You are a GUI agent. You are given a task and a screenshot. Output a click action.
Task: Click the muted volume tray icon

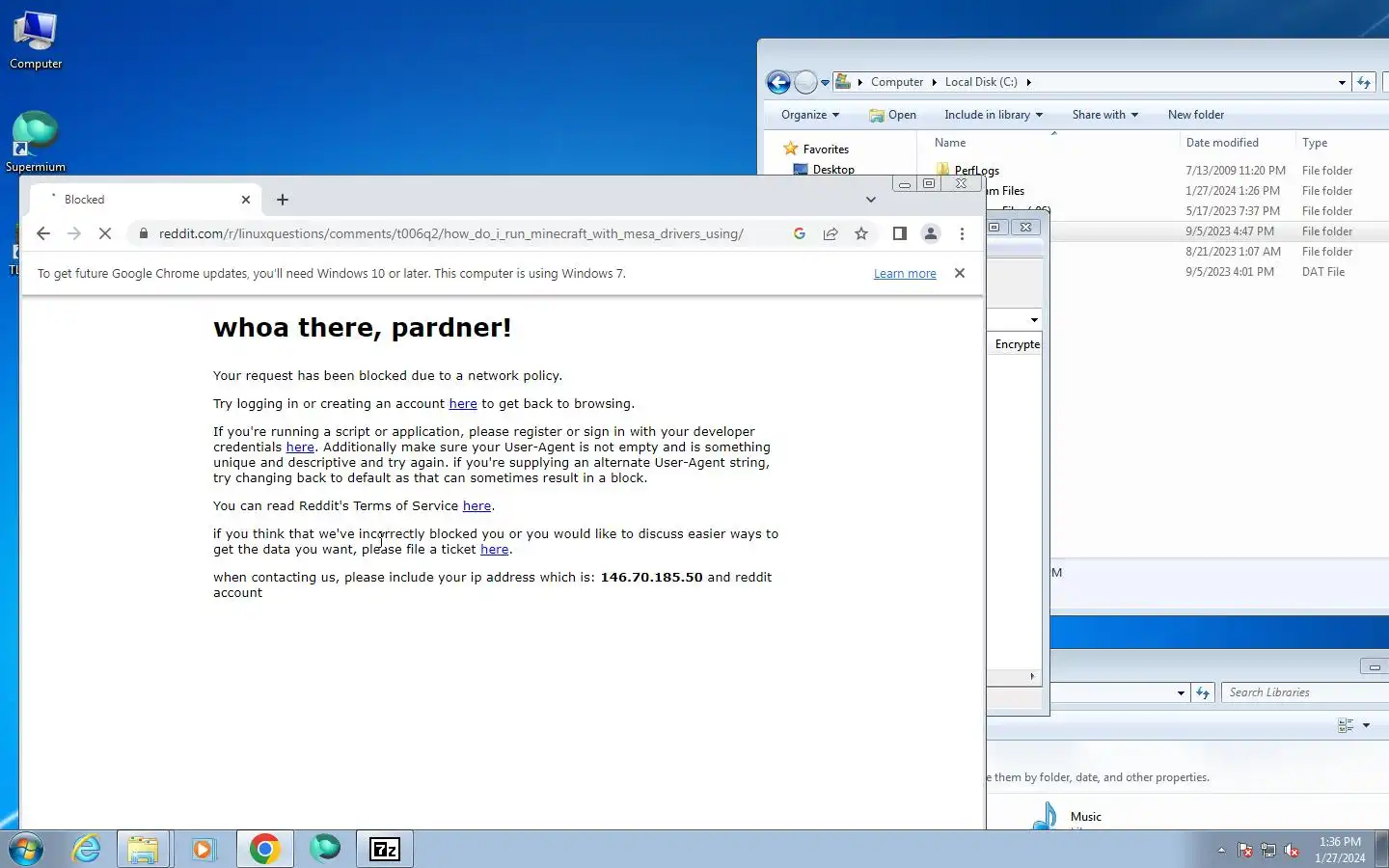tap(1293, 850)
